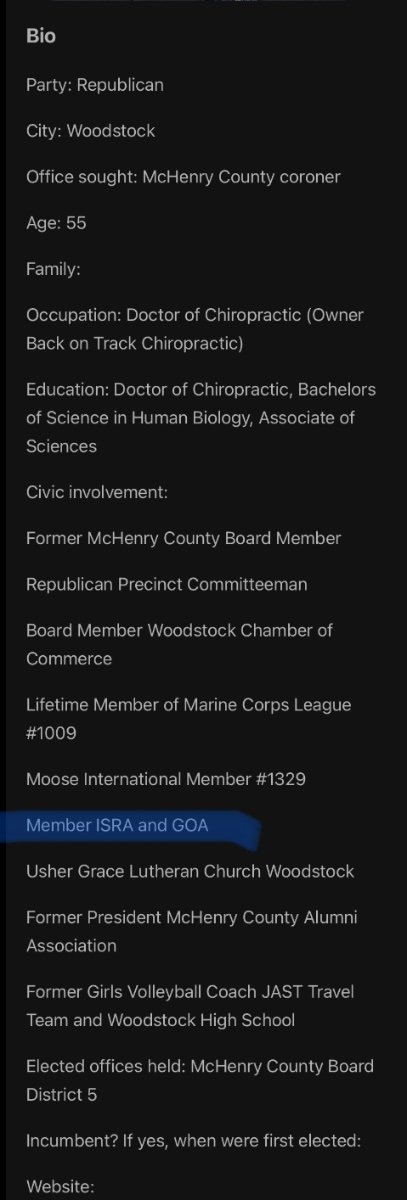This screenshot has height=1200, width=407.
Task: Click 'Usher Grace Lutheran Church Woodstock' entry
Action: [190, 871]
